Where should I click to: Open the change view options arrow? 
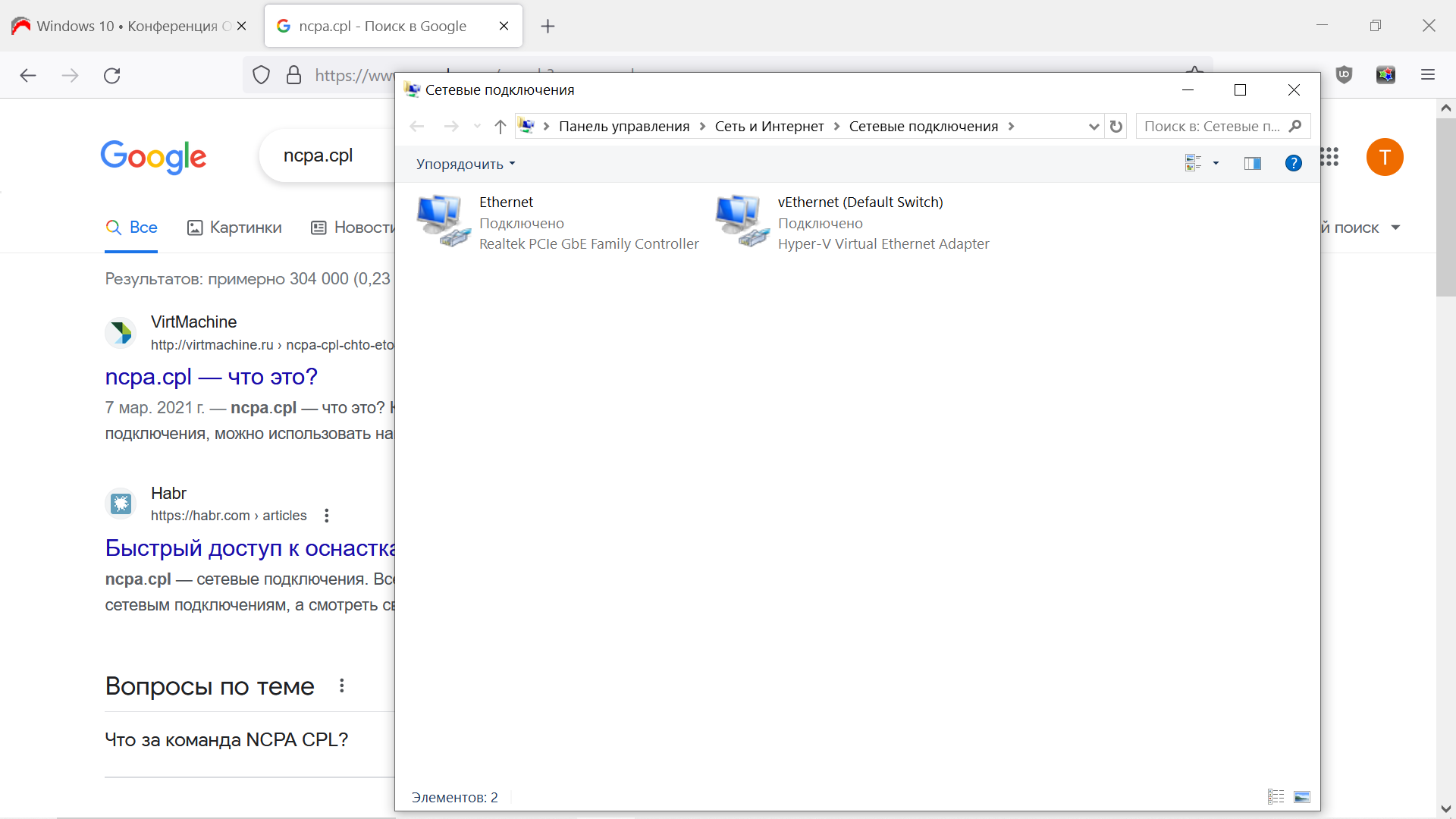tap(1216, 163)
